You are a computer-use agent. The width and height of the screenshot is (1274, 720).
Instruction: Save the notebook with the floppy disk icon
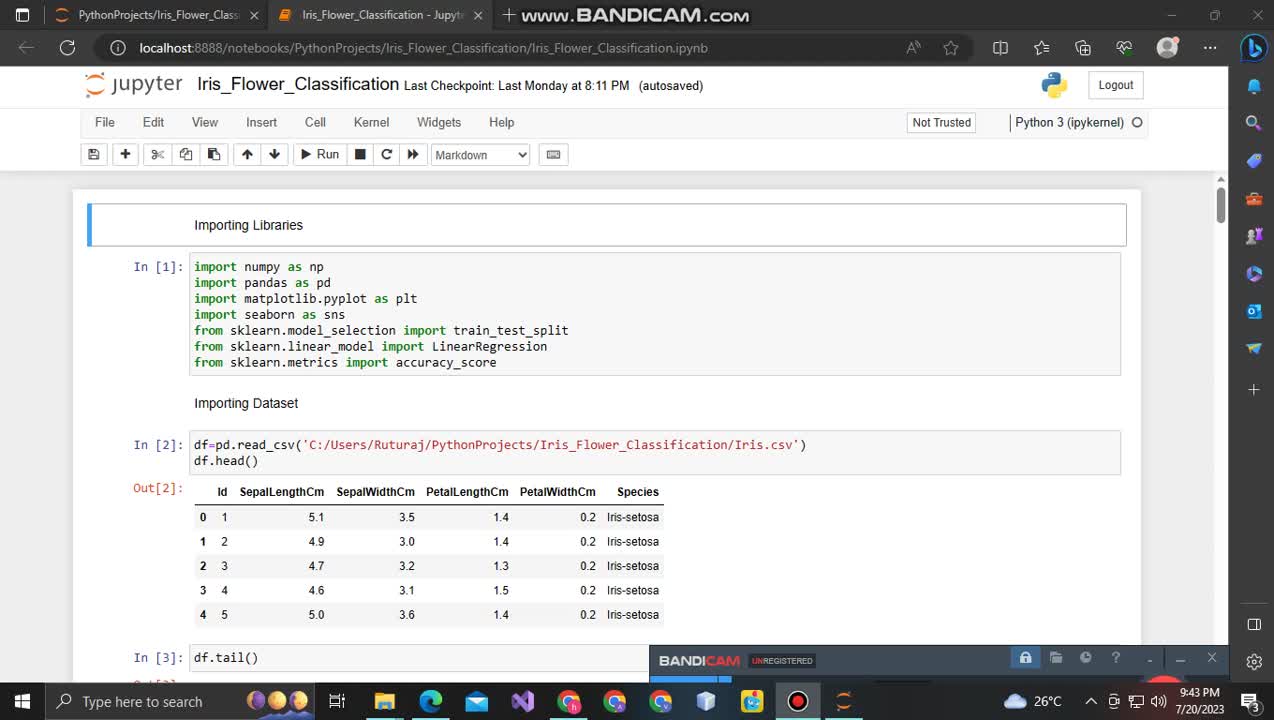94,154
